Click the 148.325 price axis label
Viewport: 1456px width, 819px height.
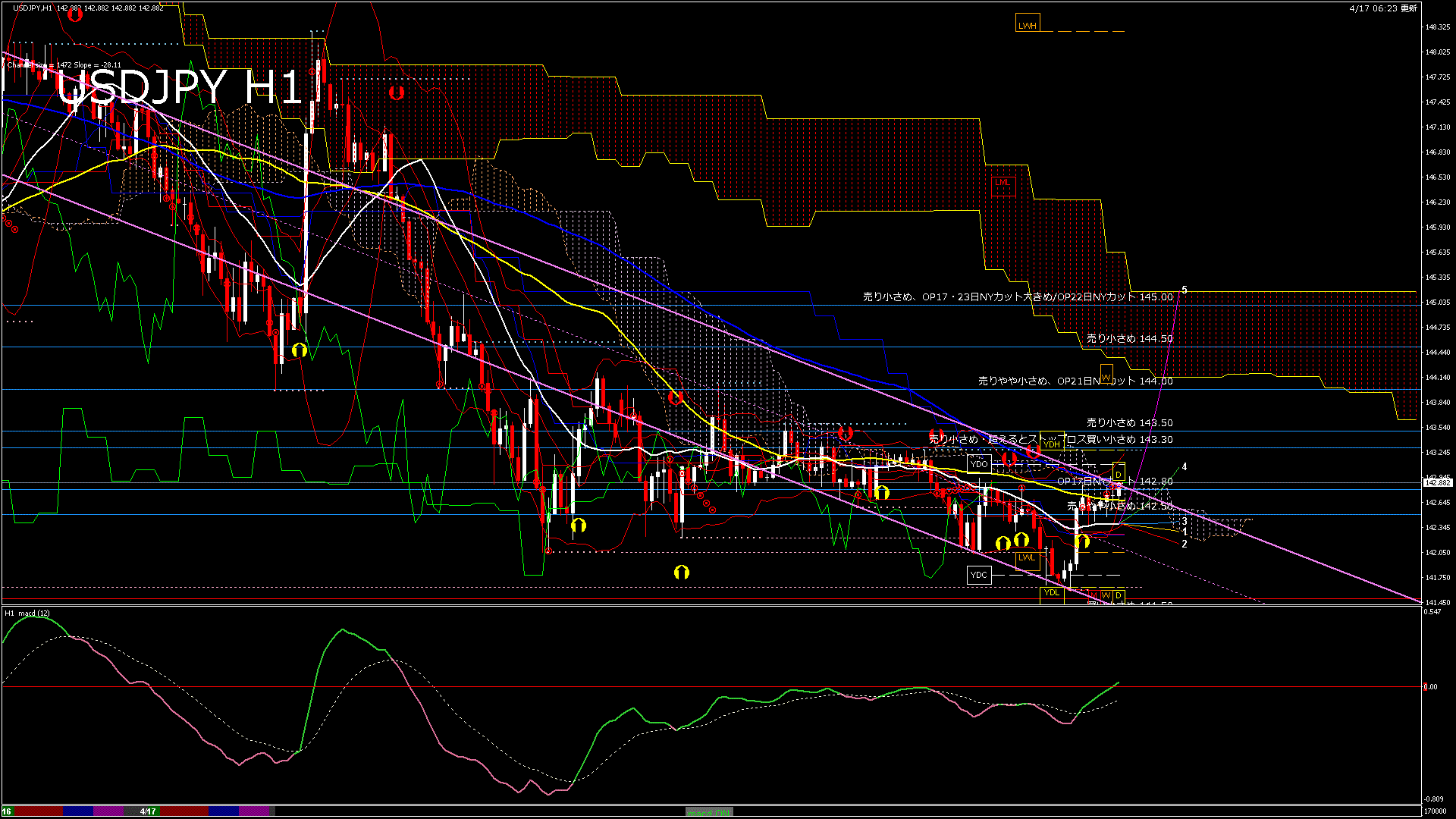pyautogui.click(x=1438, y=27)
